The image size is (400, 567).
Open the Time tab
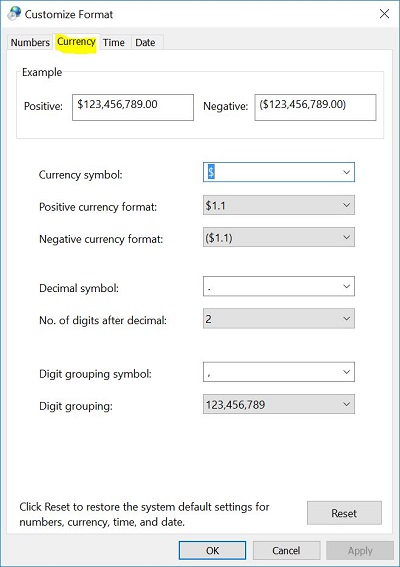coord(114,42)
